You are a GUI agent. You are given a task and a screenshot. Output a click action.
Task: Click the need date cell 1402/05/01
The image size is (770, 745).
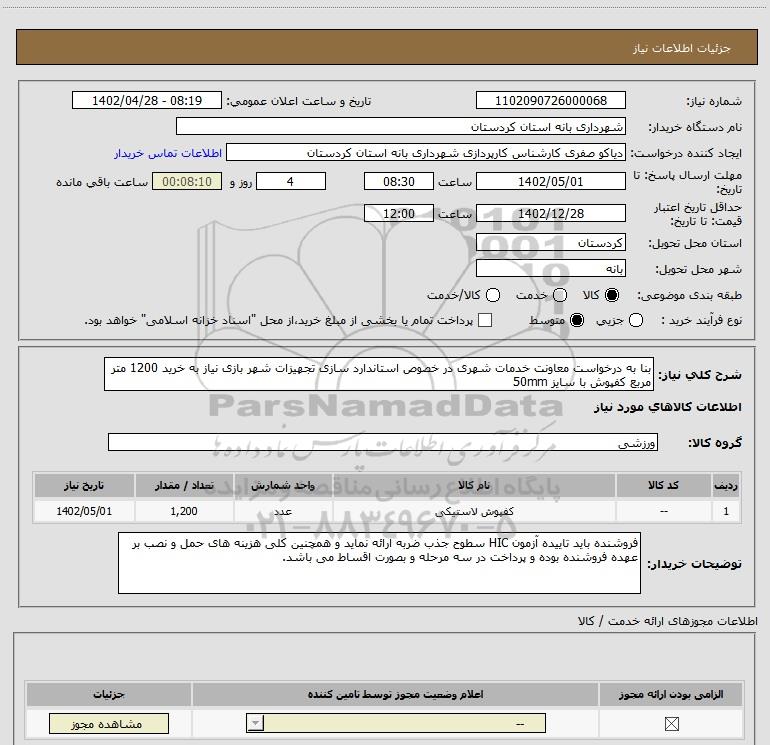(x=84, y=511)
